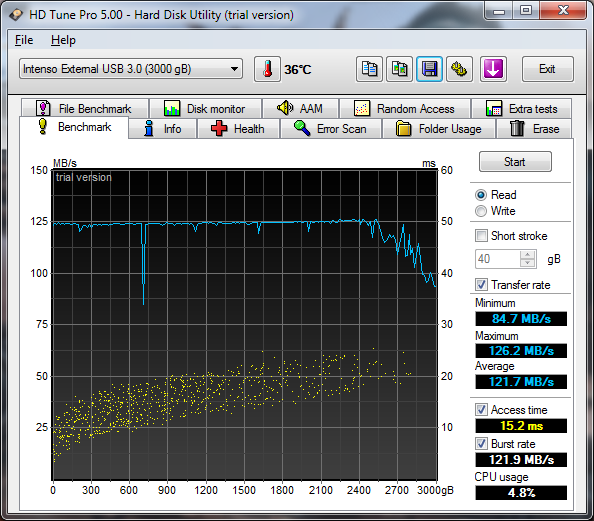
Task: Uncheck the Transfer rate checkbox
Action: [481, 285]
